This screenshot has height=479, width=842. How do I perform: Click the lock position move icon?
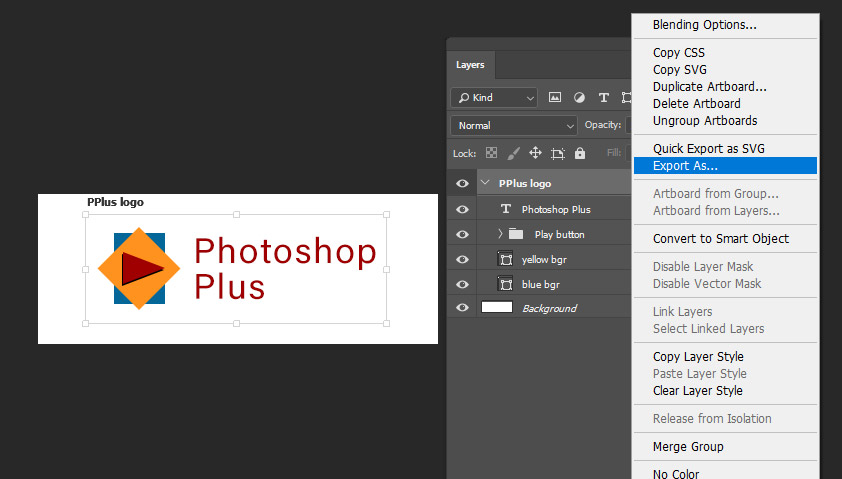tap(535, 153)
